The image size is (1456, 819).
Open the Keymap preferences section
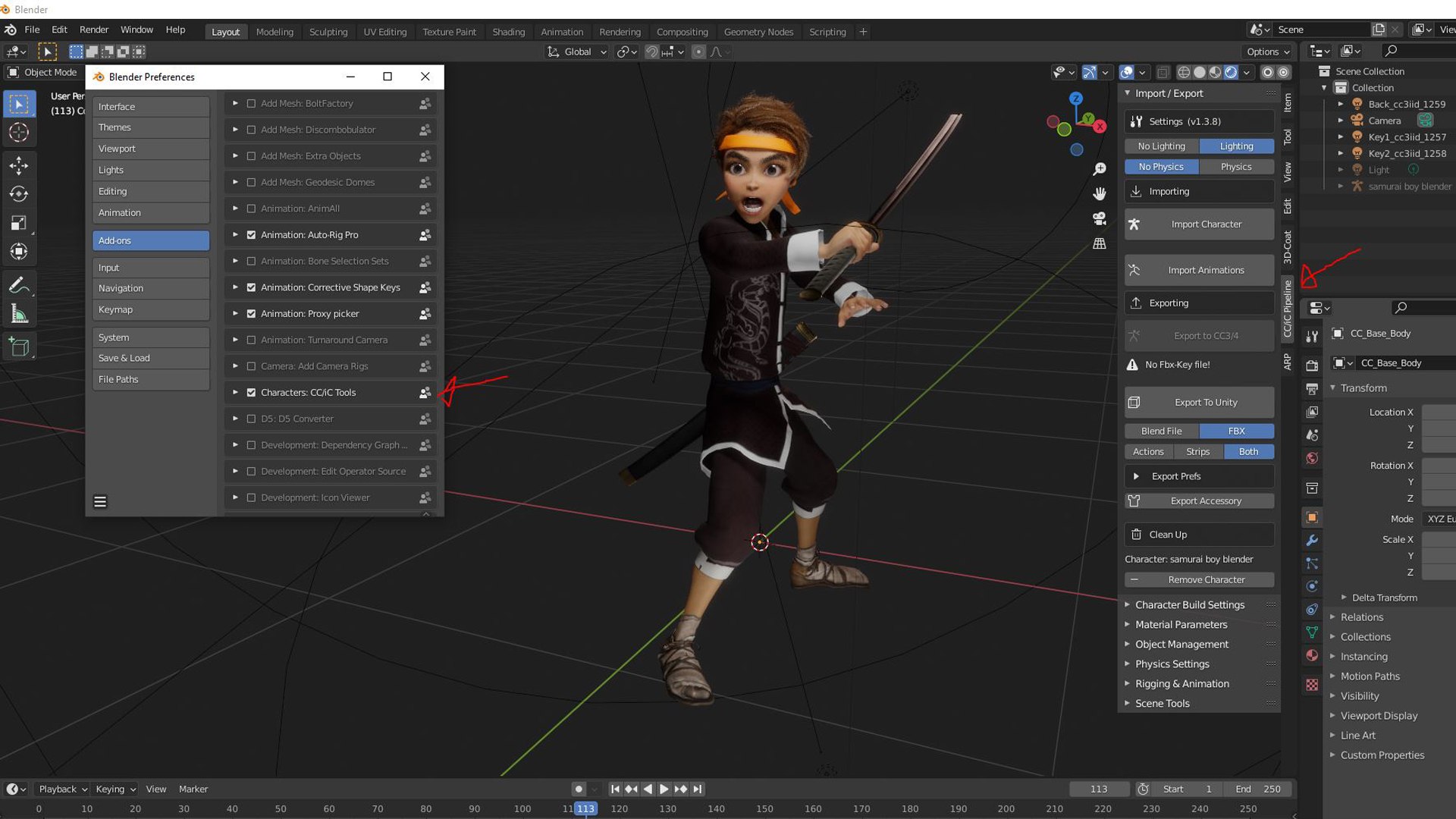[151, 310]
